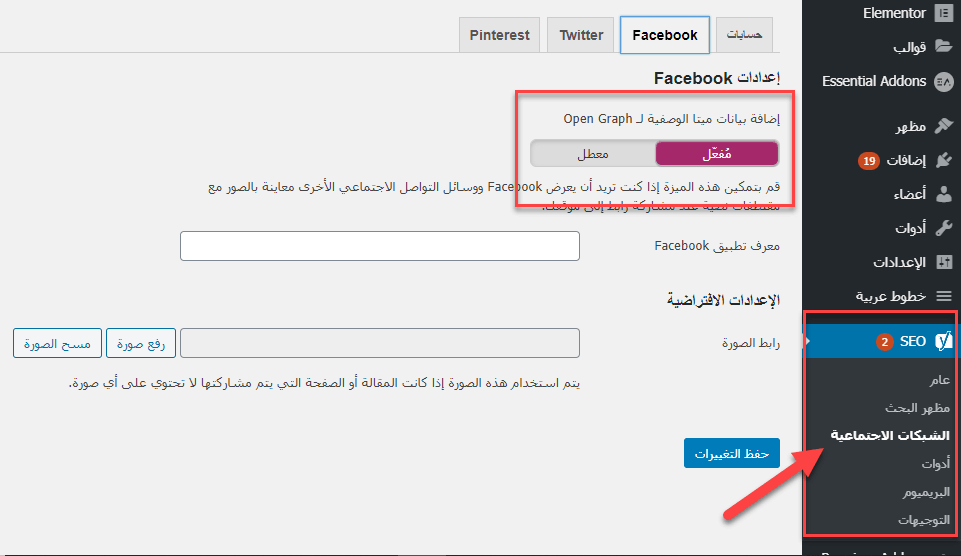Click the مظهر paintbrush icon
This screenshot has width=961, height=556.
943,126
